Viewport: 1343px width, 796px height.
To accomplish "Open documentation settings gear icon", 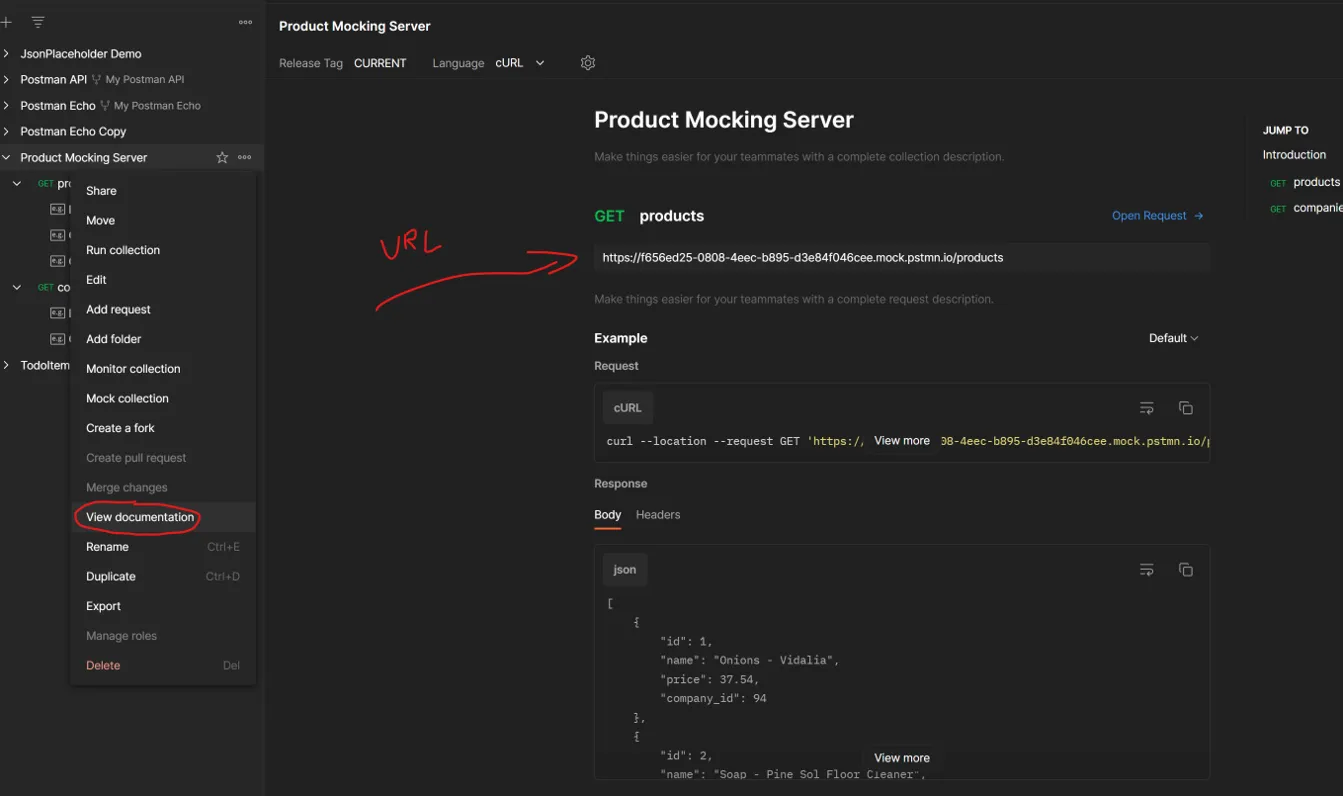I will pyautogui.click(x=588, y=63).
